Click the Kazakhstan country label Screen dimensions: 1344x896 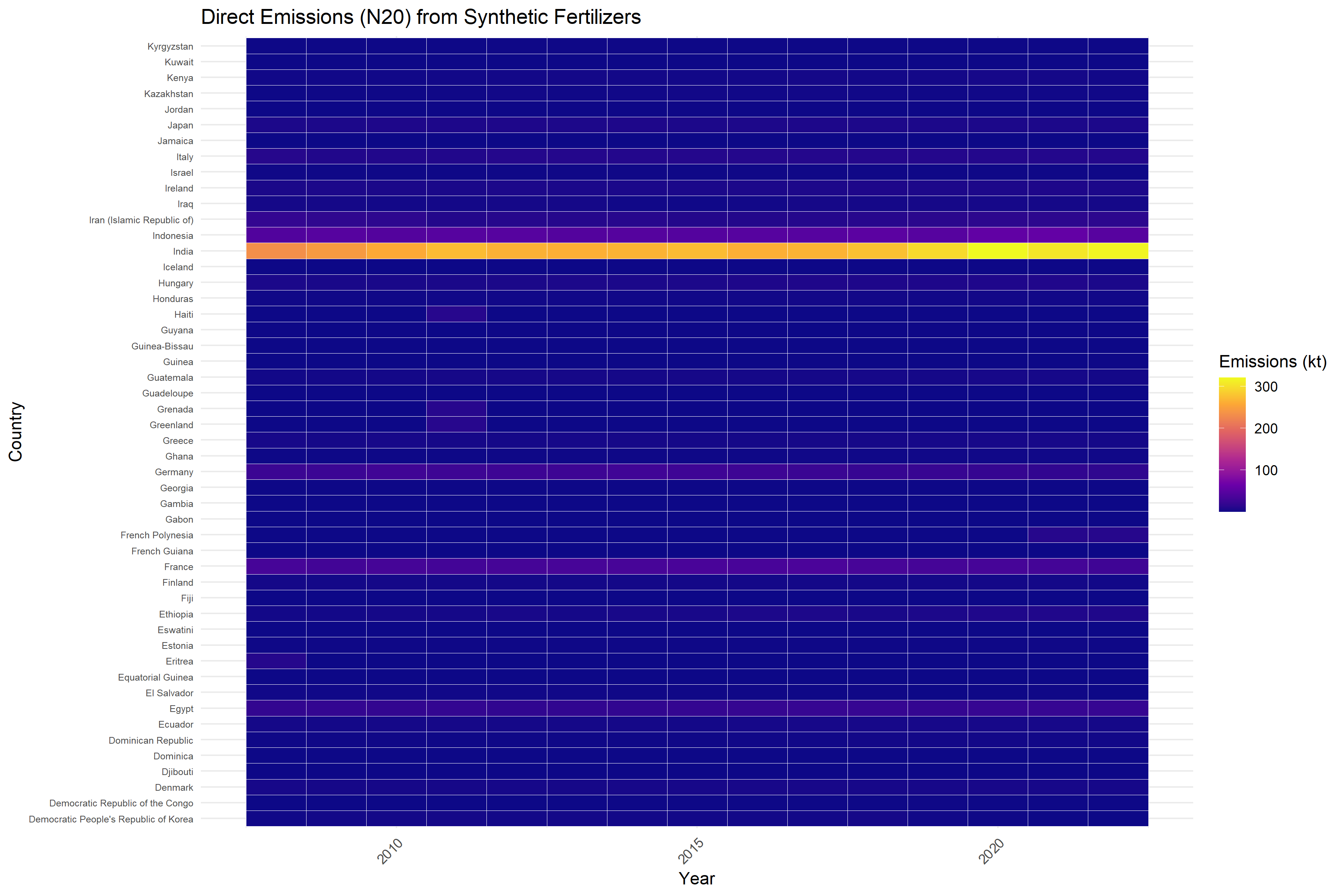click(x=169, y=94)
